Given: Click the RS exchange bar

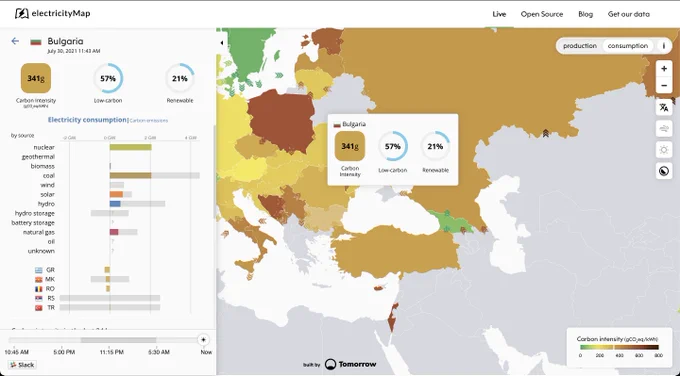Looking at the screenshot, I should 110,298.
